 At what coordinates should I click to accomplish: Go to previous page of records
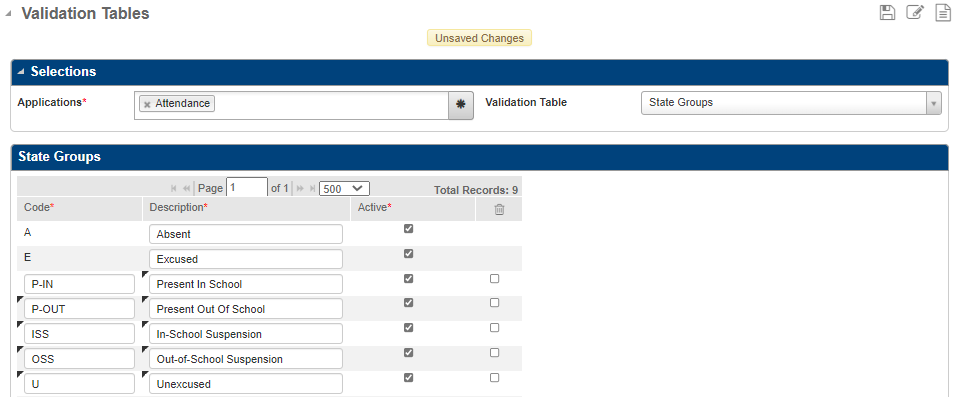click(187, 188)
